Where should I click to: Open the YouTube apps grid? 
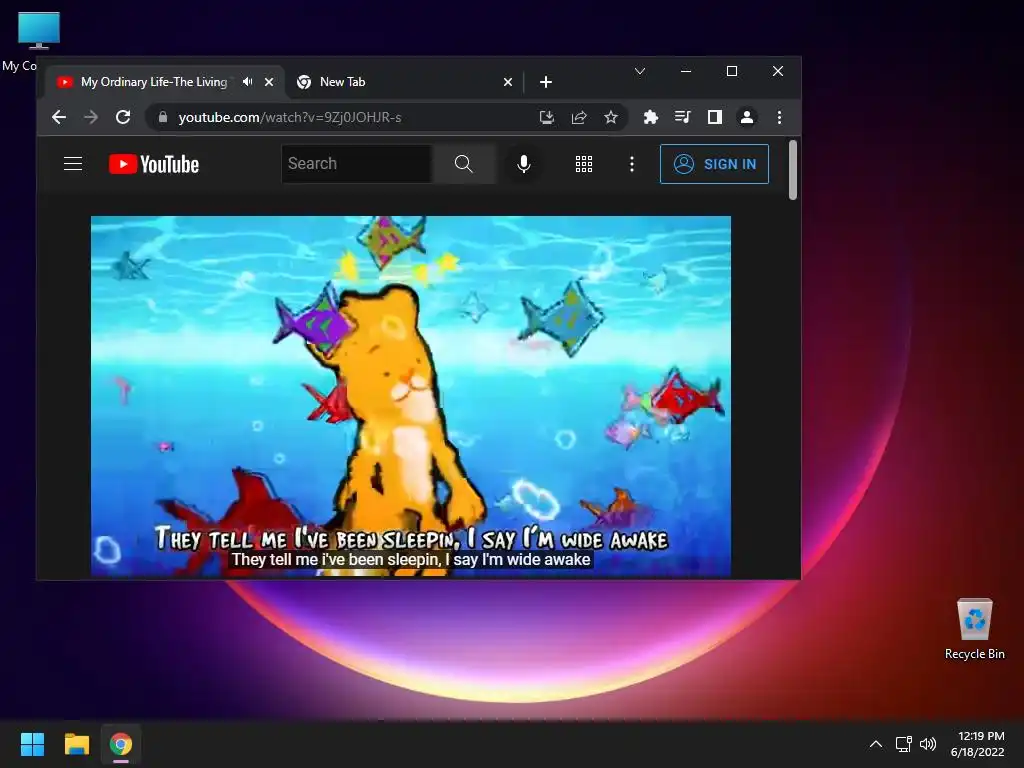[584, 164]
